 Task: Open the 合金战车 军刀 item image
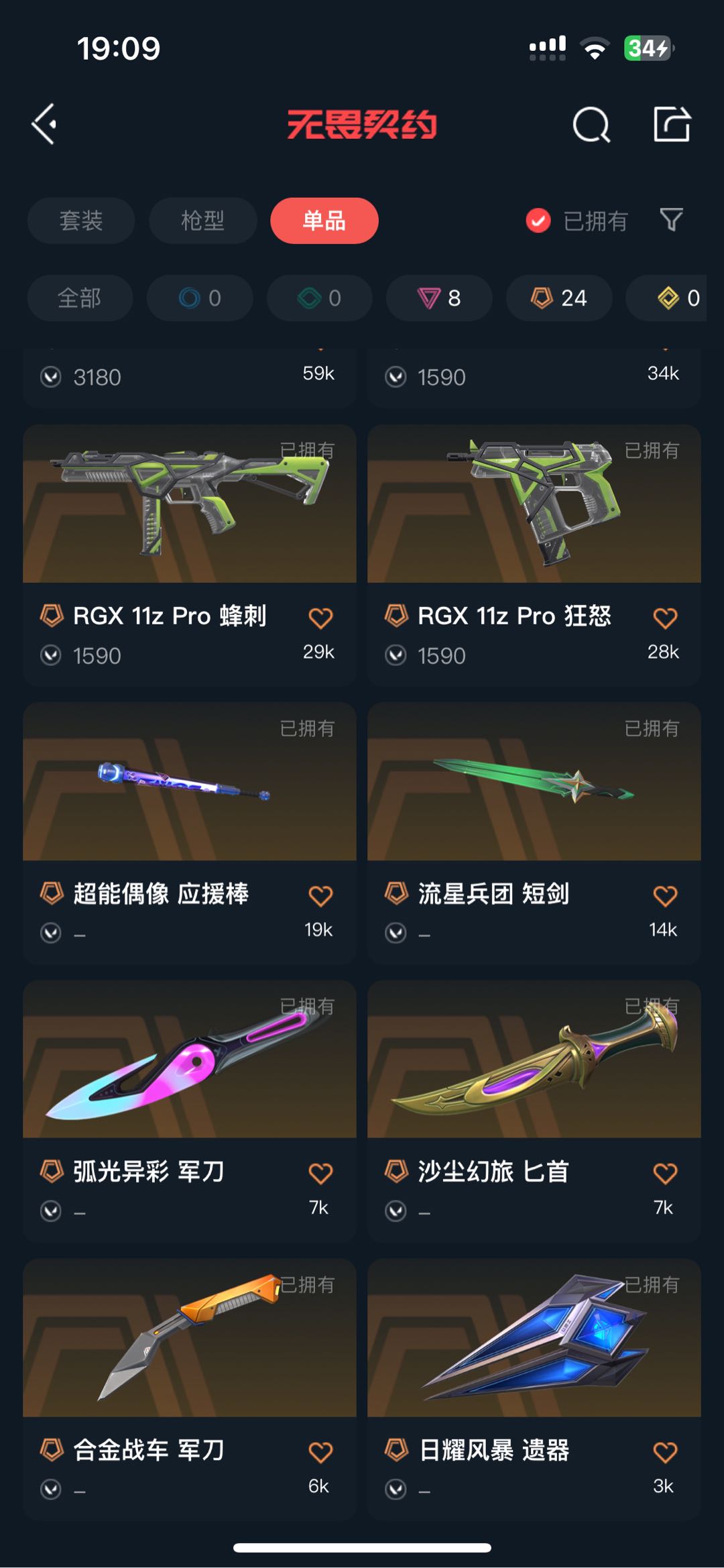point(190,1338)
